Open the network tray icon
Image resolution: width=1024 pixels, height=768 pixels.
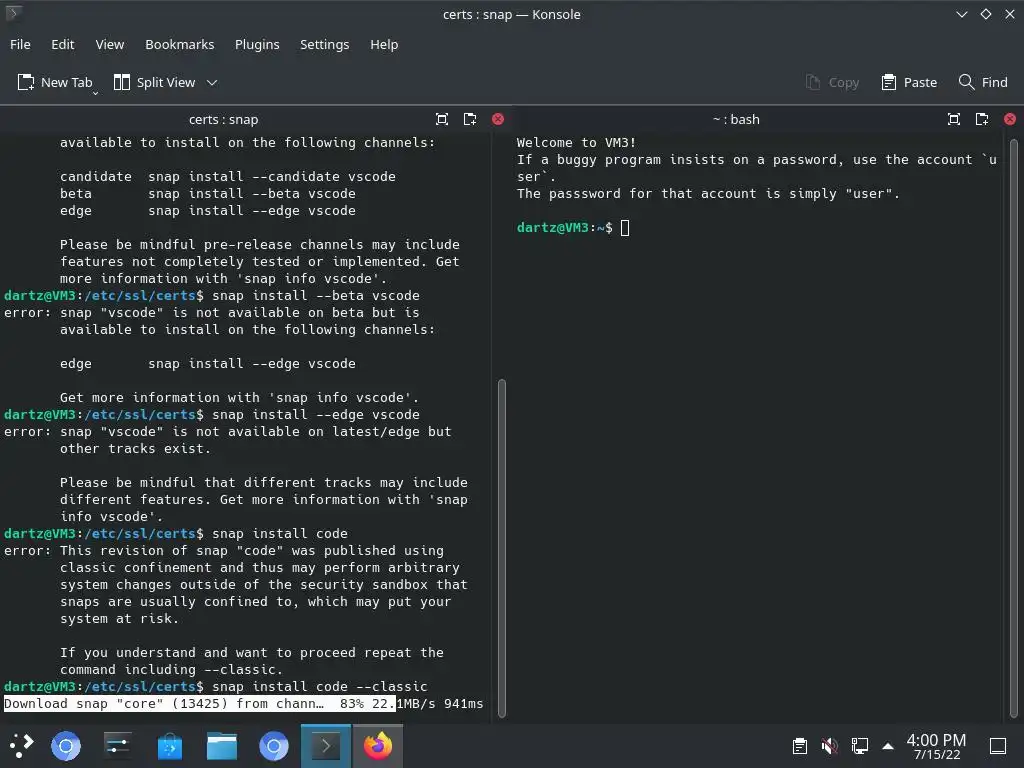coord(859,746)
